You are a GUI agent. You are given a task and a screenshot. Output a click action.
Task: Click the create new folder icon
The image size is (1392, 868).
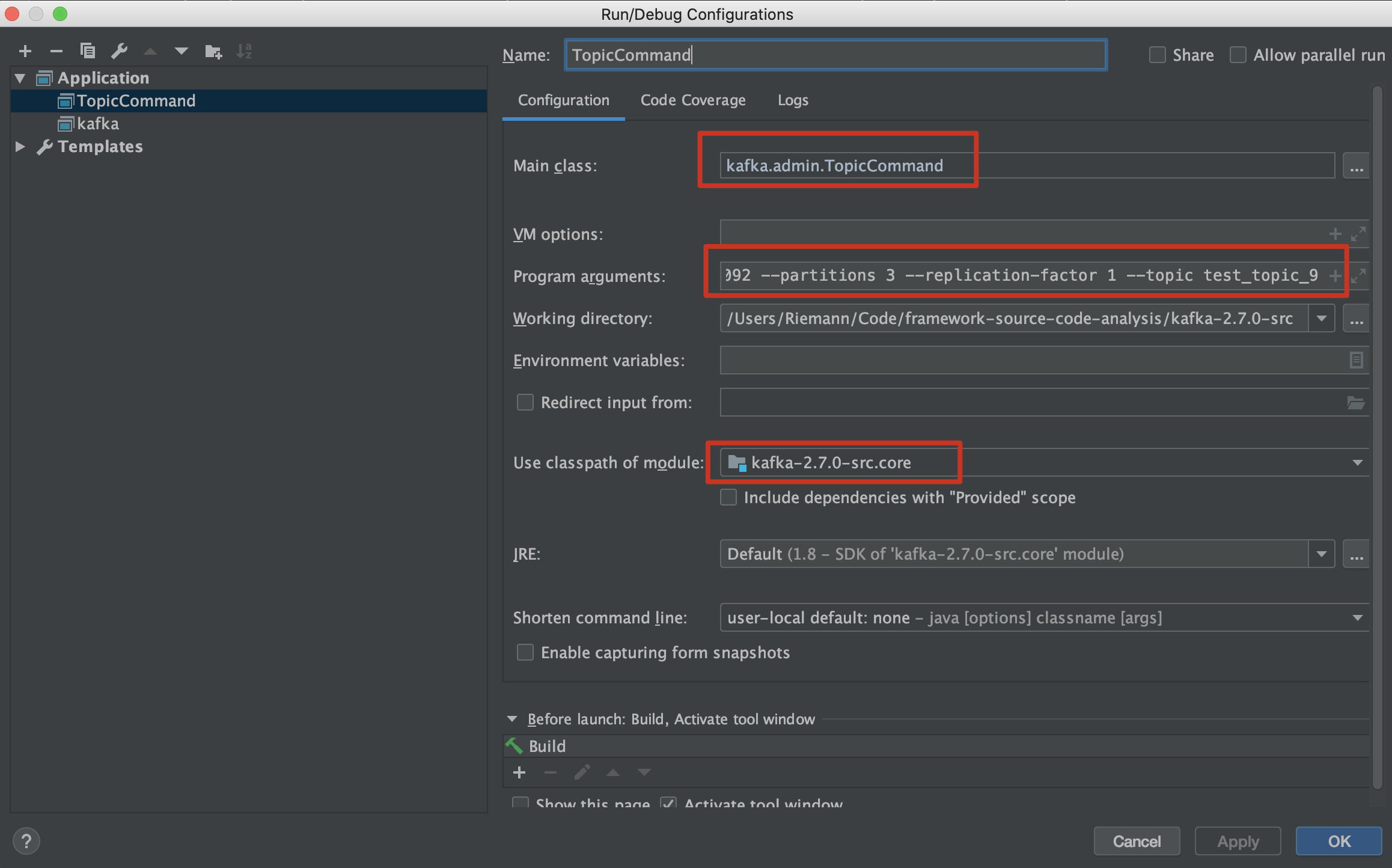[213, 52]
